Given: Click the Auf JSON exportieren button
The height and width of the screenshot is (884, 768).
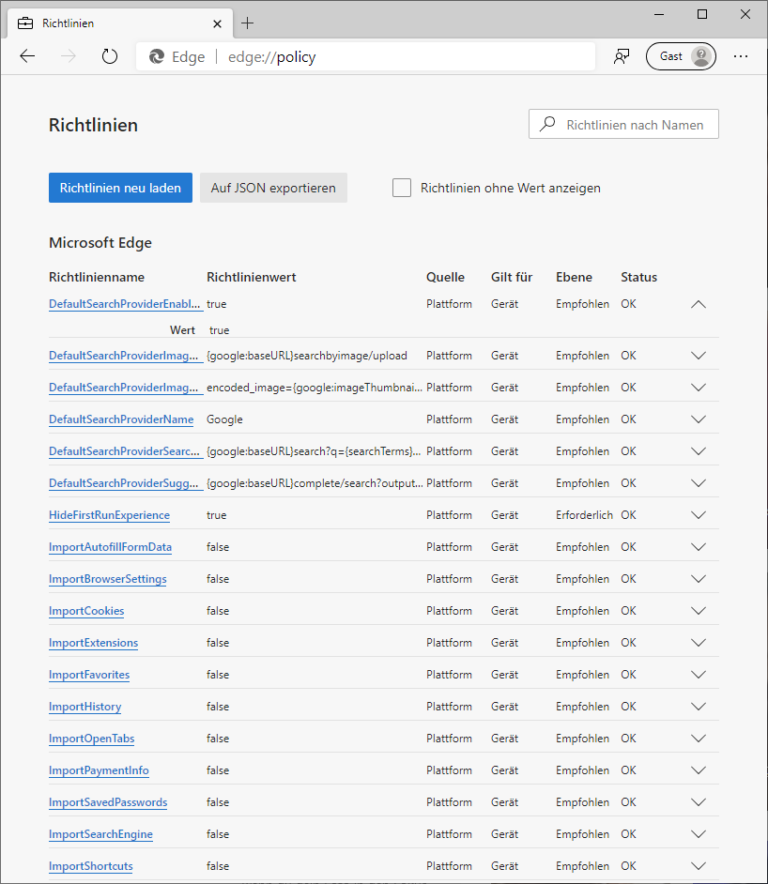Looking at the screenshot, I should point(273,187).
